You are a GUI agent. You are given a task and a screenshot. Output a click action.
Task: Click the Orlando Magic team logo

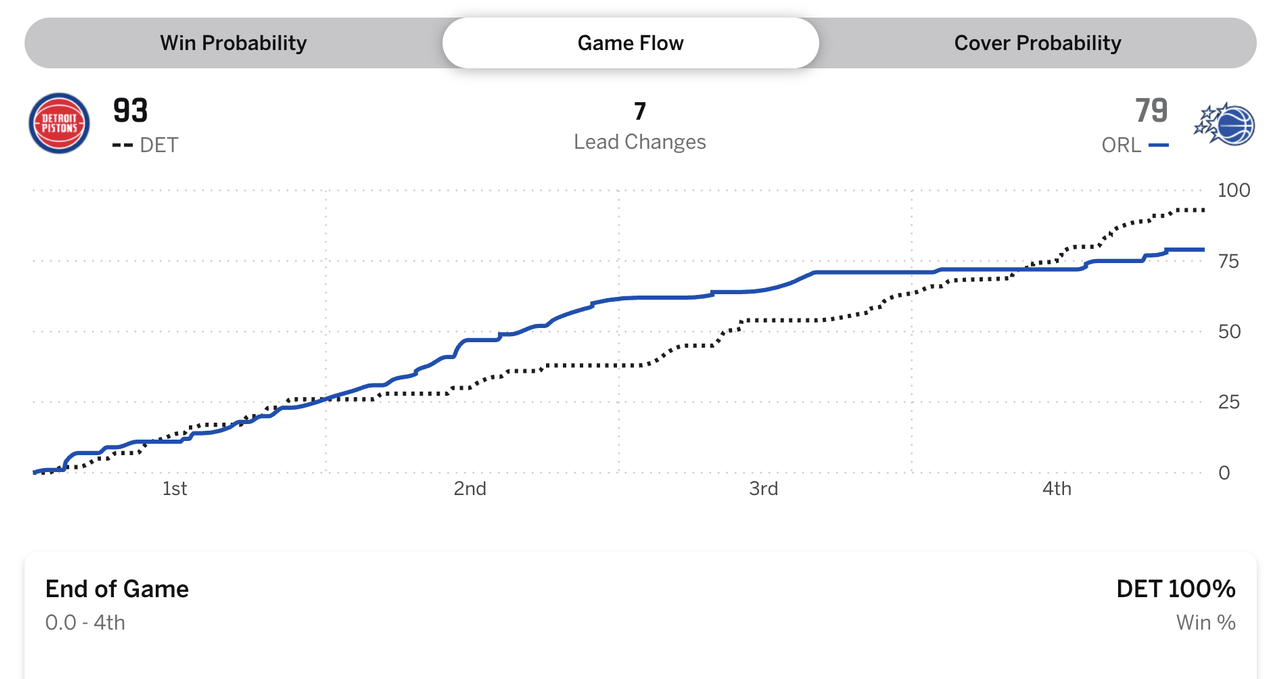tap(1223, 125)
